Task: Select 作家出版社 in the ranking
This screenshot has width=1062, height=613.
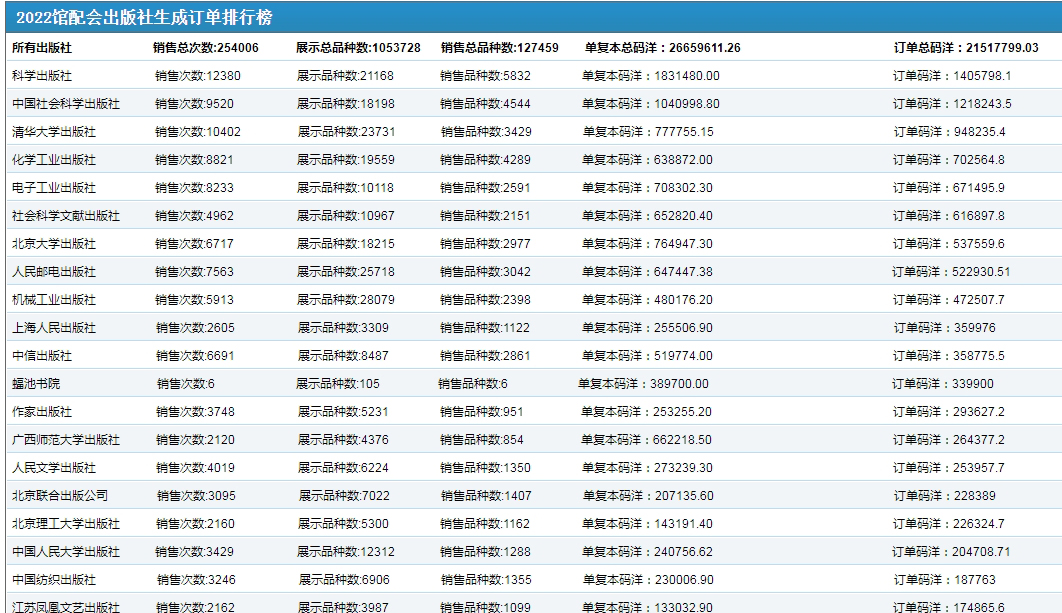Action: pyautogui.click(x=42, y=412)
